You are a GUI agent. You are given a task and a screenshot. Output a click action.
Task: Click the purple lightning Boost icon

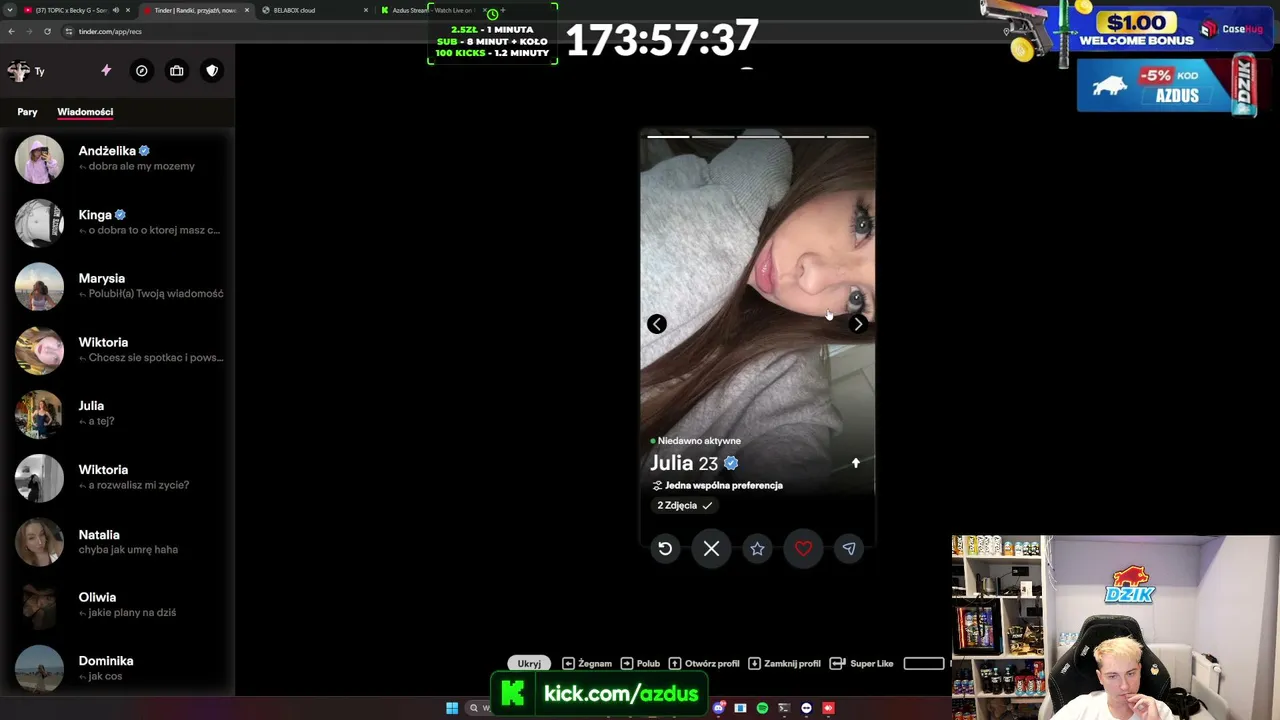[x=106, y=71]
